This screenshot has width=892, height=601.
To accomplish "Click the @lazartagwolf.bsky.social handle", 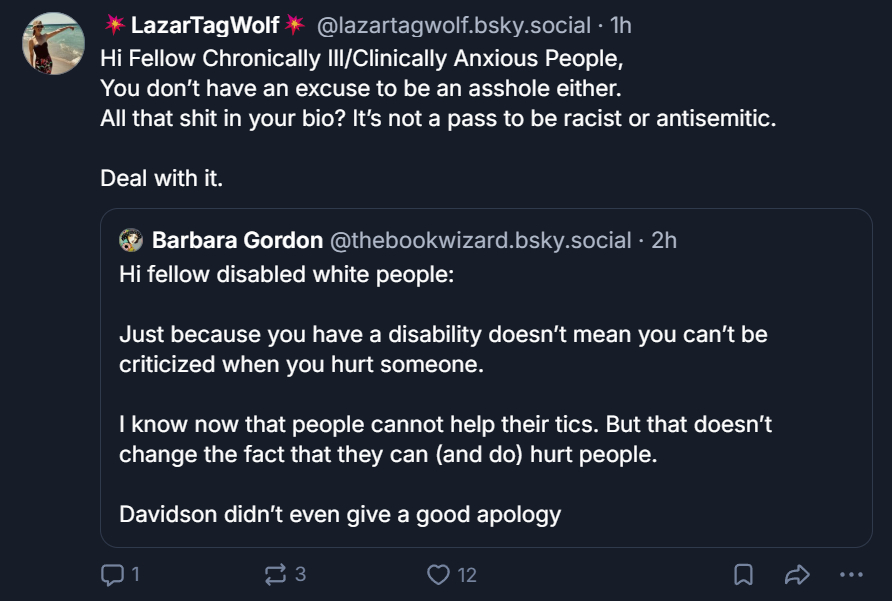I will click(453, 25).
